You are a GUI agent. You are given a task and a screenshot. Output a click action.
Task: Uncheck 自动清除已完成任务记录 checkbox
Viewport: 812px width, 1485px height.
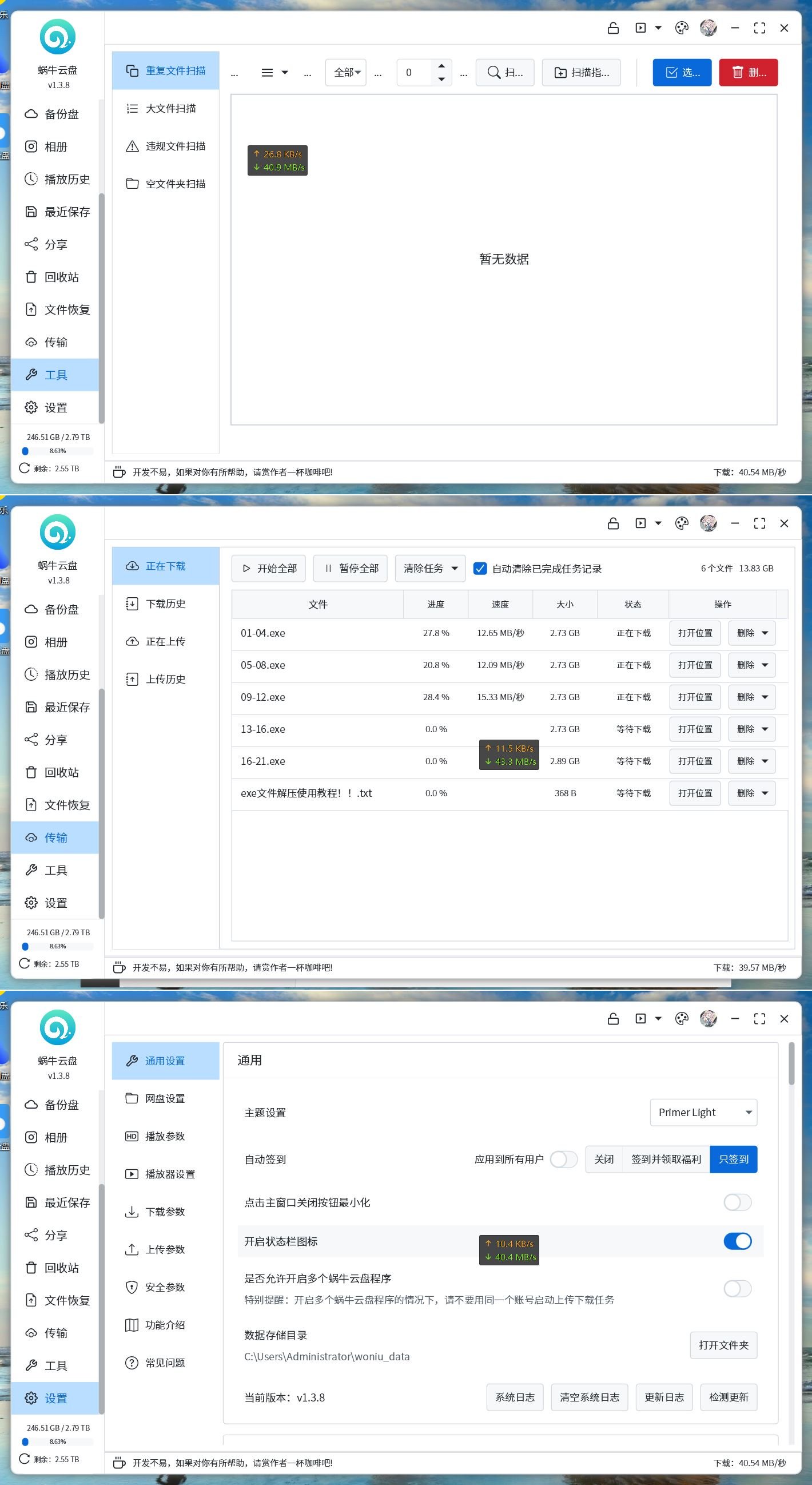[479, 569]
